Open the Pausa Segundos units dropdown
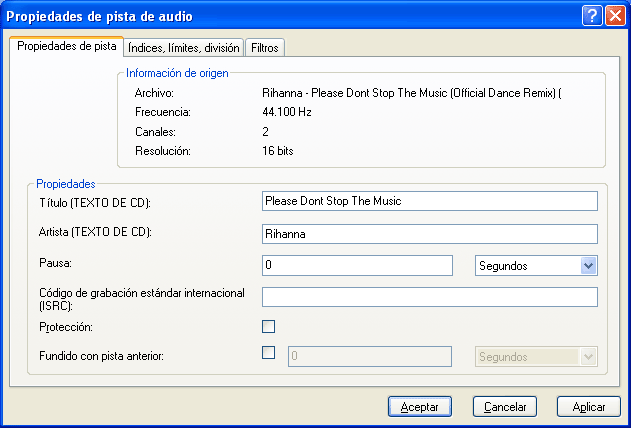631x428 pixels. point(588,265)
